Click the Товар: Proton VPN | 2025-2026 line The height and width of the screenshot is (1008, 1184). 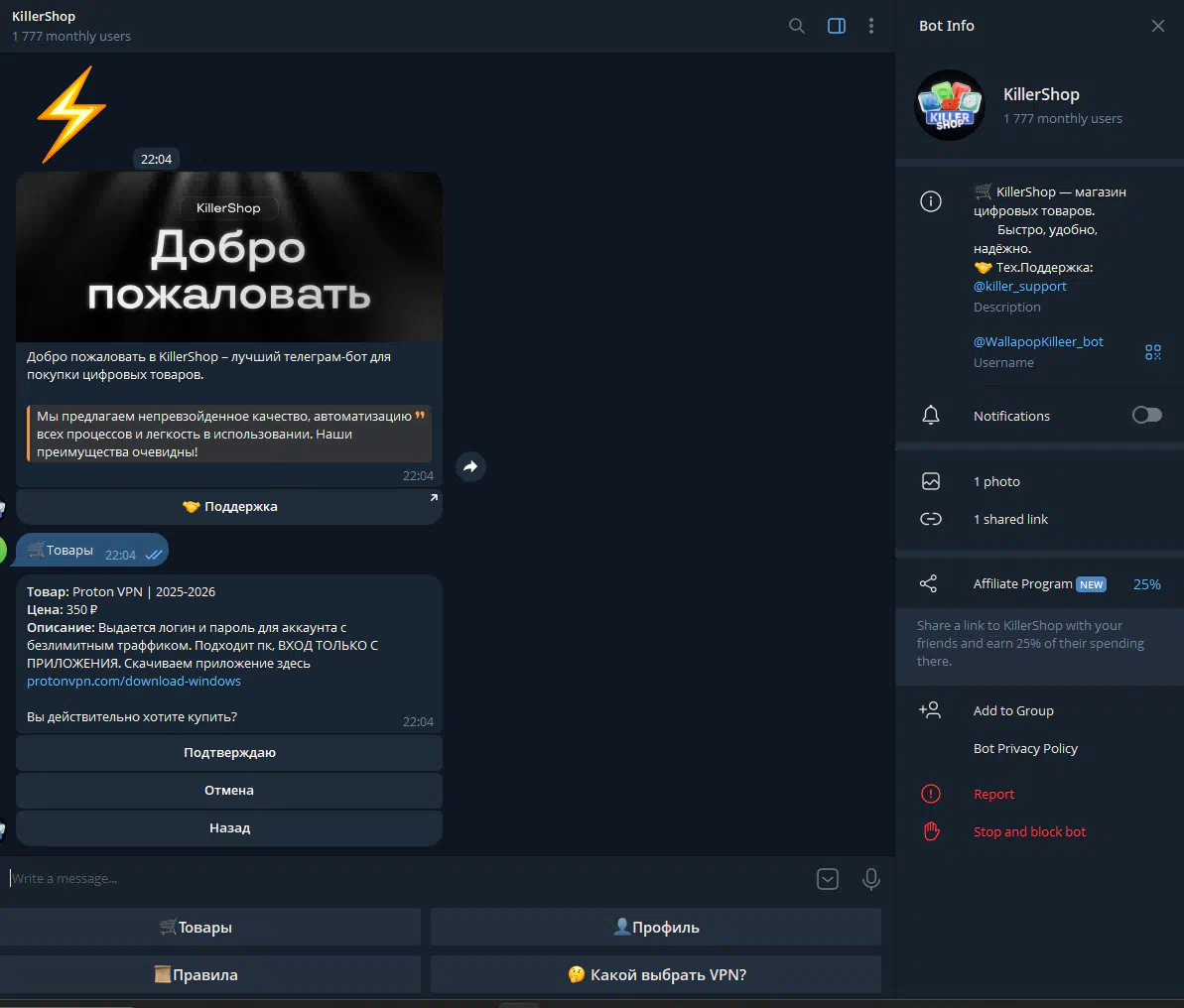(121, 592)
